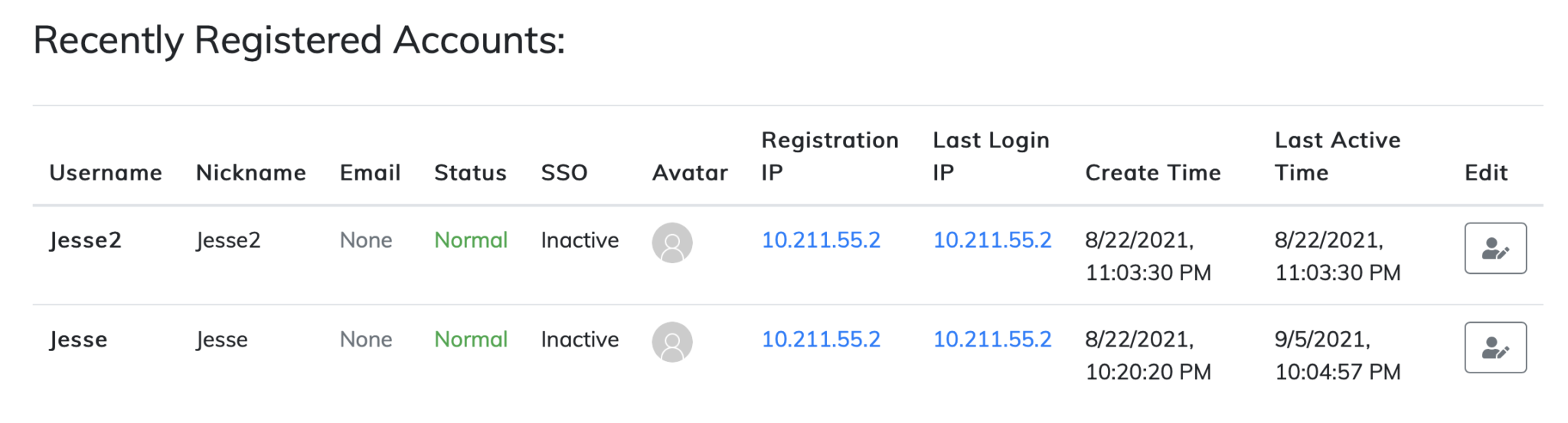This screenshot has width=1568, height=423.
Task: Select the Jesse username cell
Action: click(78, 340)
